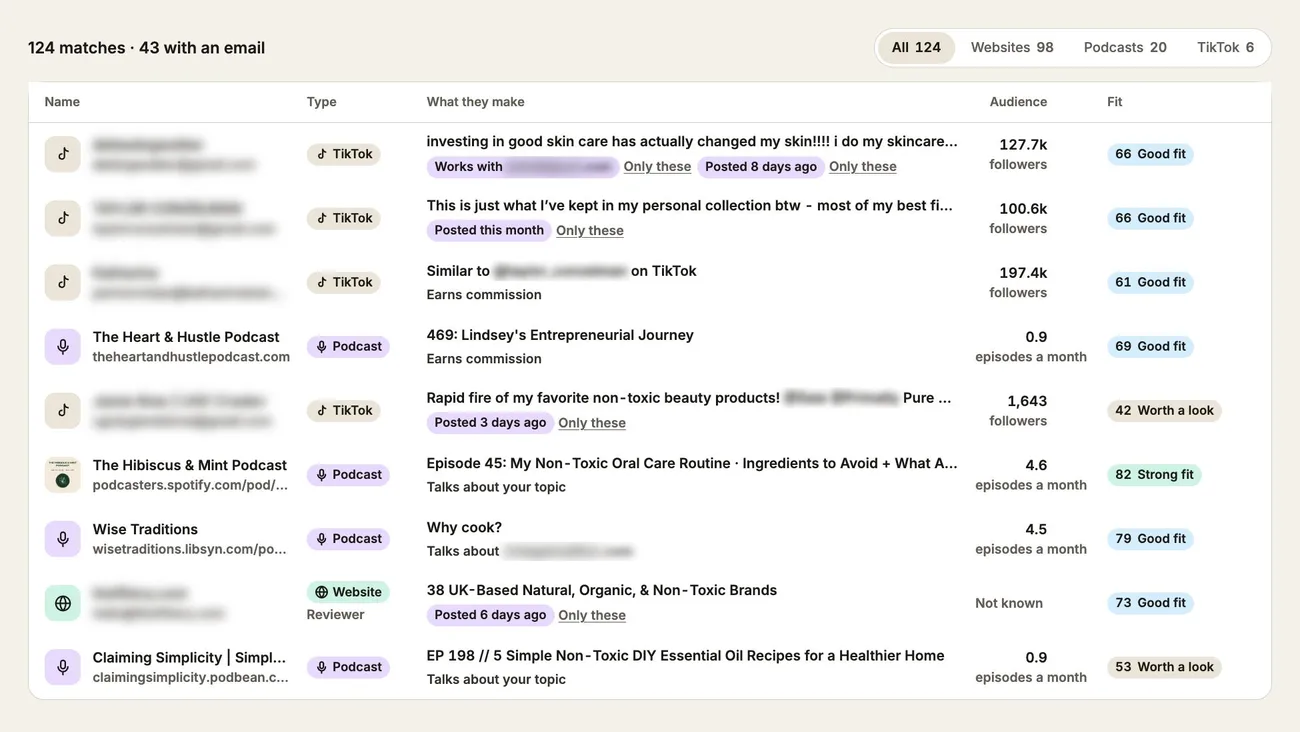Image resolution: width=1300 pixels, height=732 pixels.
Task: Click Only these next to Posted 8 days ago
Action: point(862,167)
